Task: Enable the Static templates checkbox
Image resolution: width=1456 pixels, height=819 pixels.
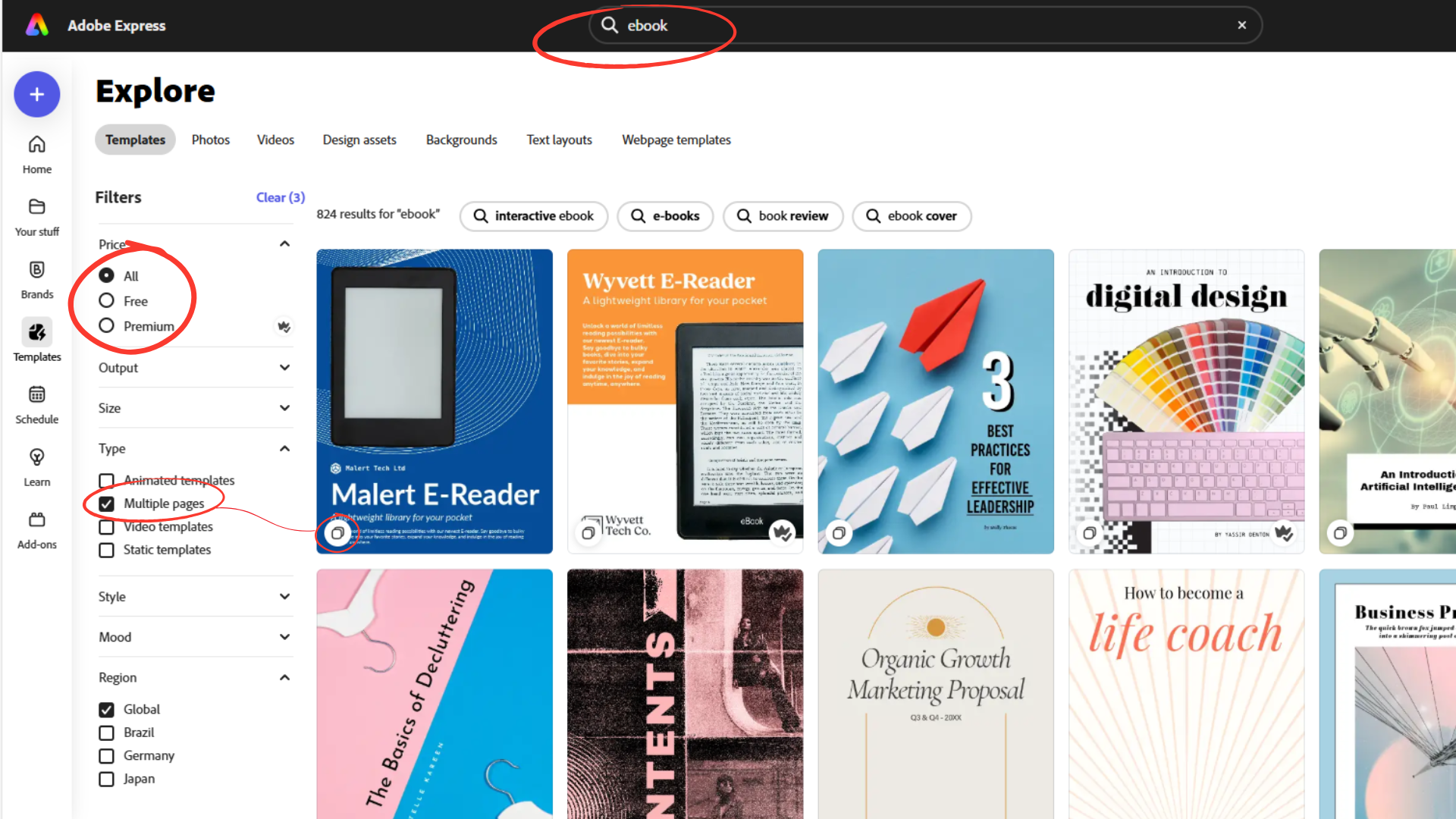Action: click(106, 550)
